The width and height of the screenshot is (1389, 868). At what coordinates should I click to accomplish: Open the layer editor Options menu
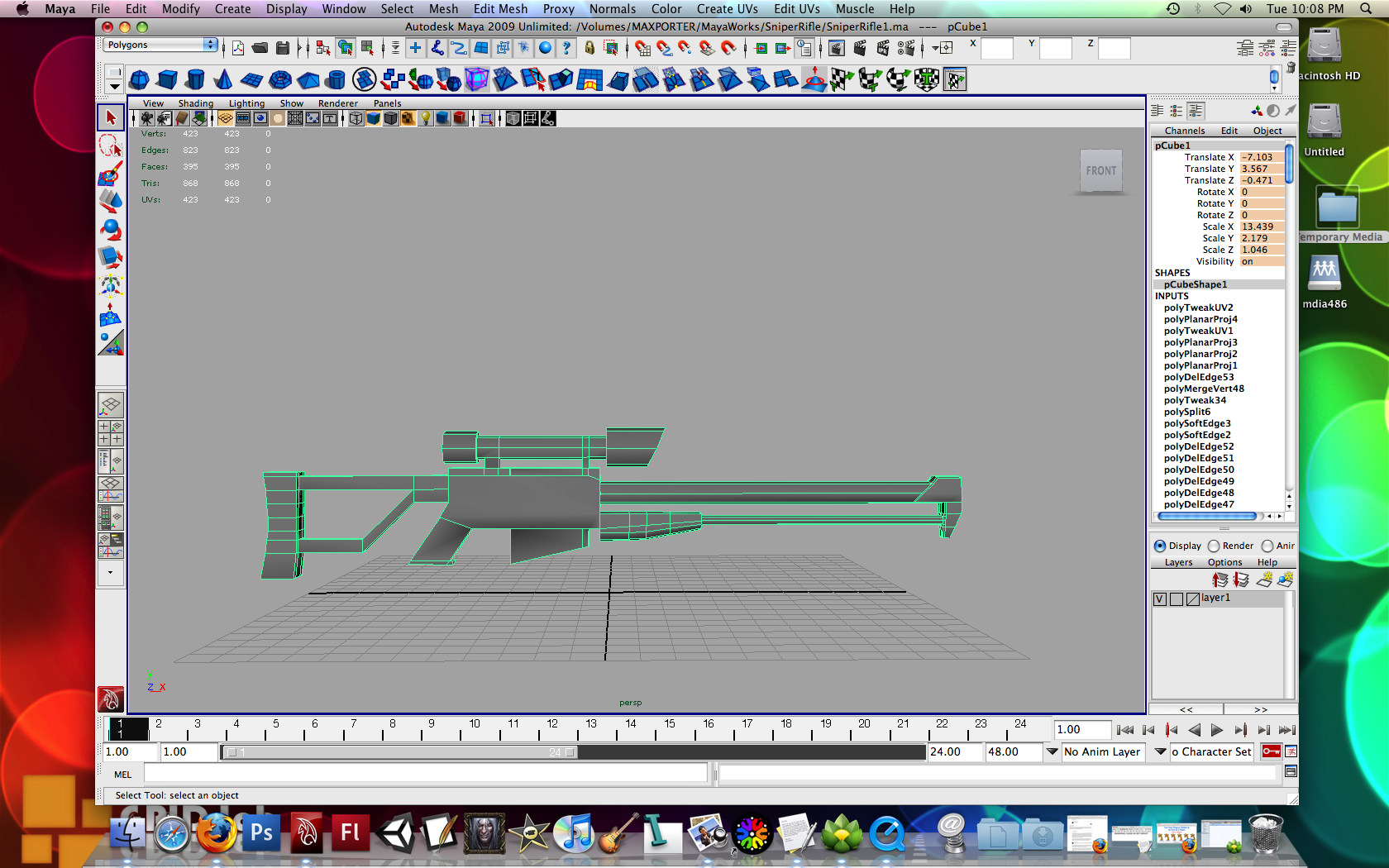point(1224,562)
